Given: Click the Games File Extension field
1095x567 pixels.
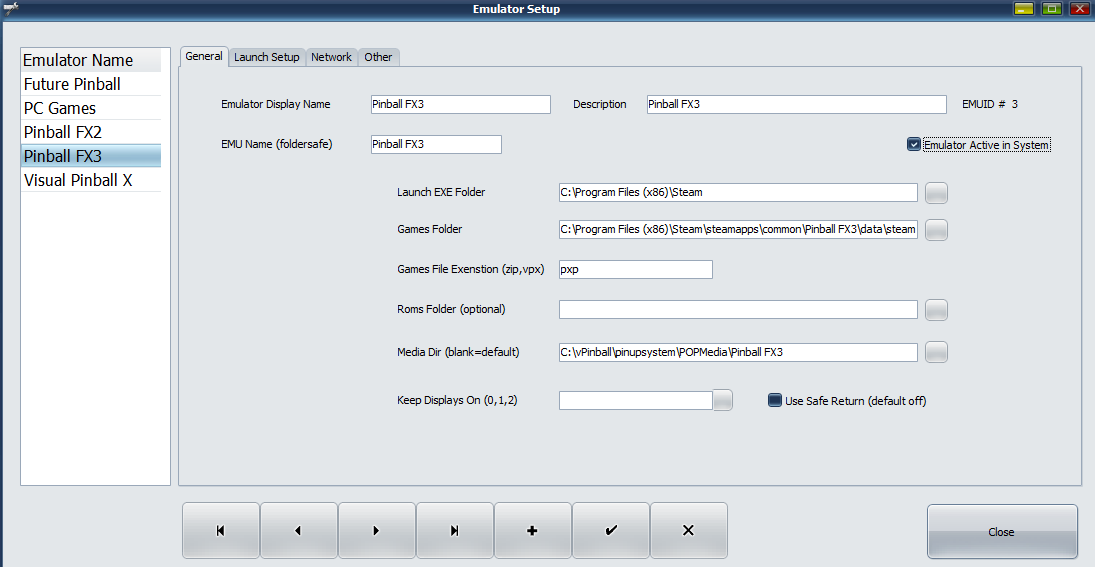Looking at the screenshot, I should click(x=635, y=269).
